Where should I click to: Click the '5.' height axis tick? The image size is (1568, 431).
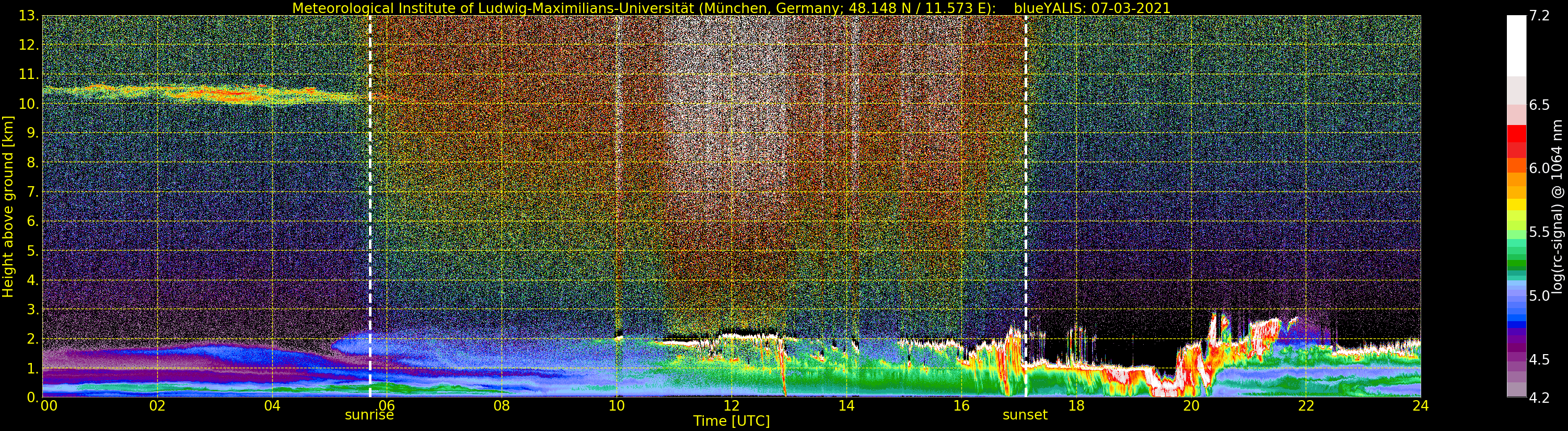point(32,251)
